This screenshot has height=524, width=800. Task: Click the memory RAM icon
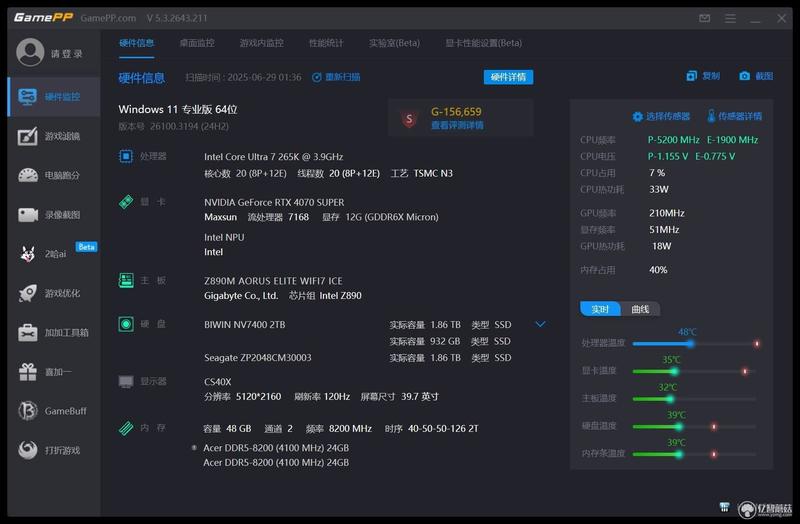click(126, 428)
